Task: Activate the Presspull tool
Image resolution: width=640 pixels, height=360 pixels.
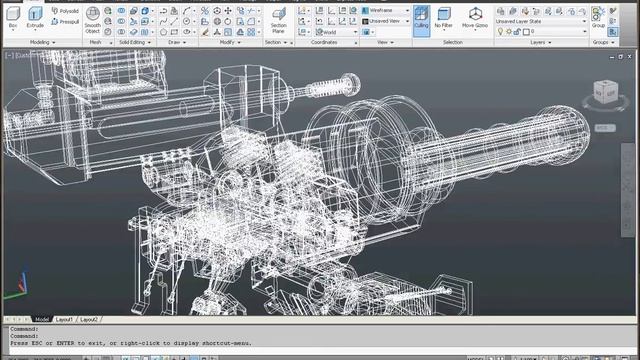Action: coord(65,22)
